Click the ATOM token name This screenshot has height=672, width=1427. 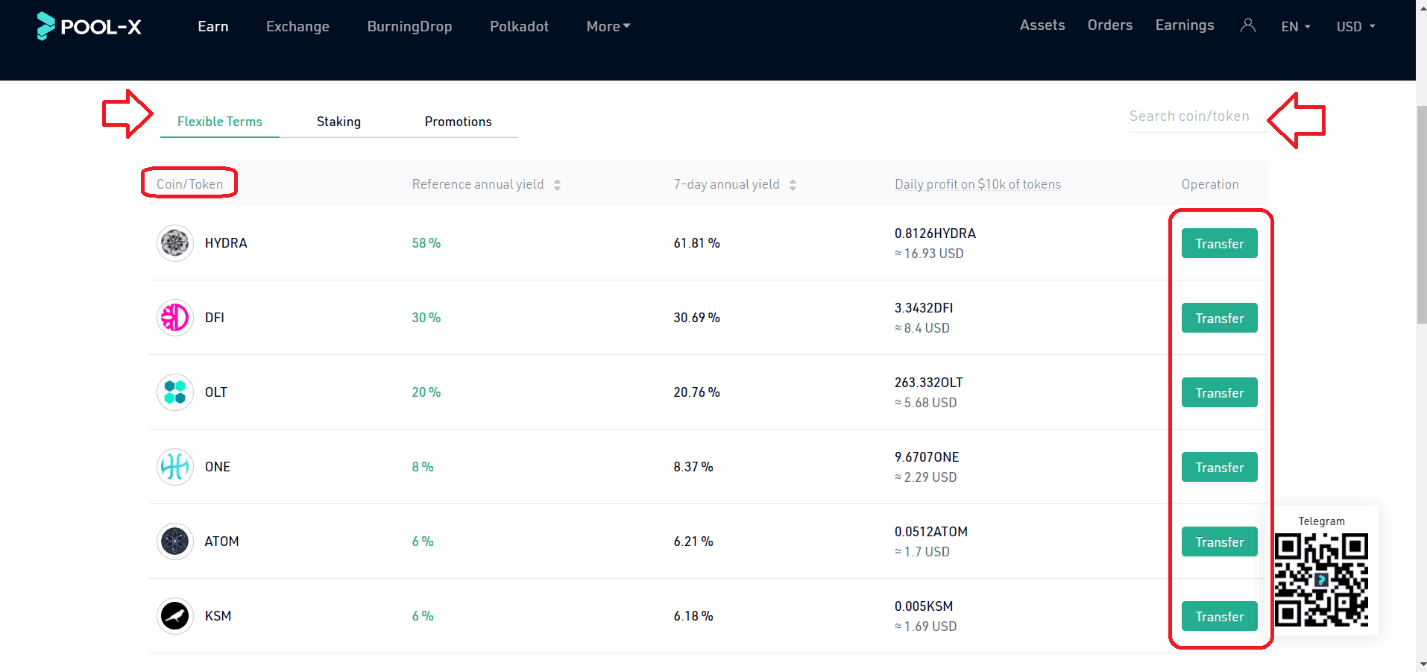click(x=222, y=541)
